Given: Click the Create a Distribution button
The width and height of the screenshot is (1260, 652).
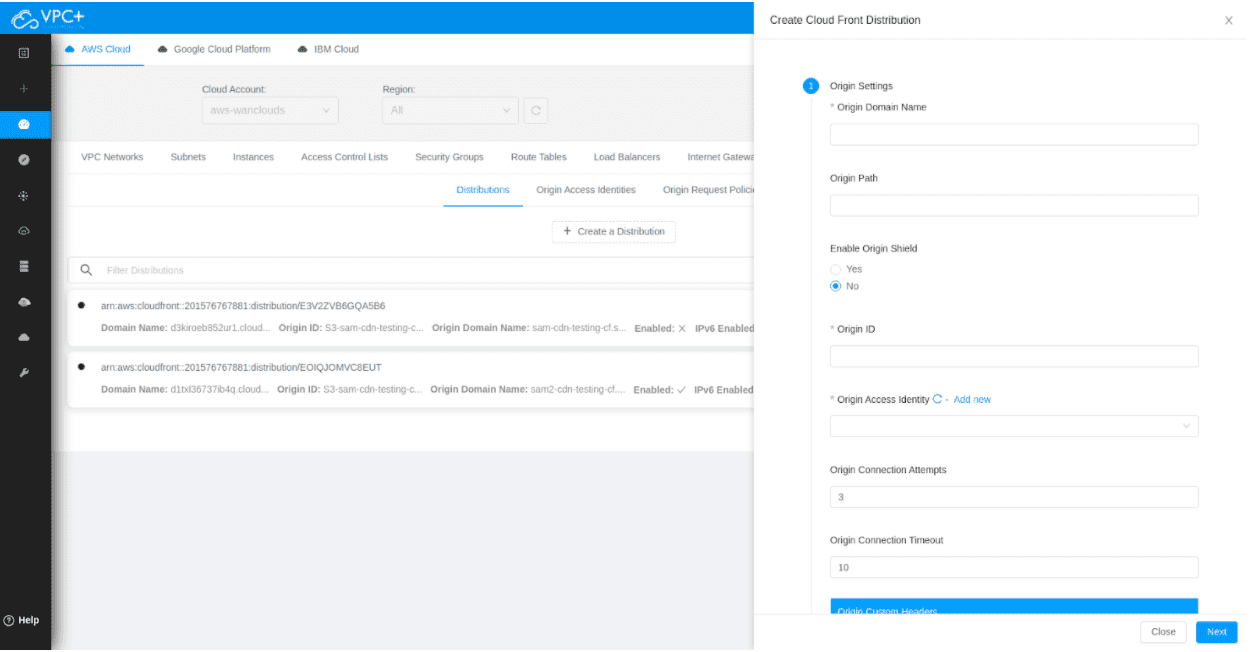Looking at the screenshot, I should (x=614, y=231).
